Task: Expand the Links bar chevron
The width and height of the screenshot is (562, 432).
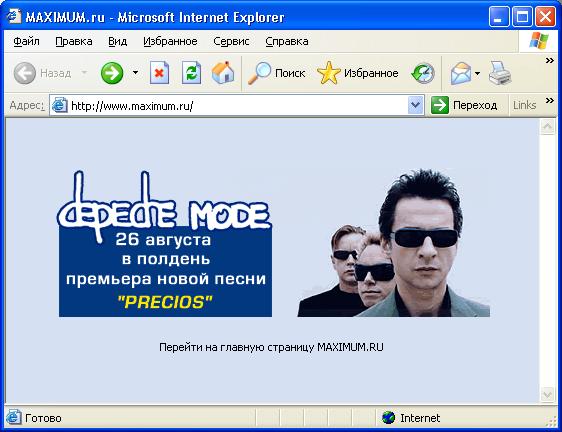Action: point(549,100)
